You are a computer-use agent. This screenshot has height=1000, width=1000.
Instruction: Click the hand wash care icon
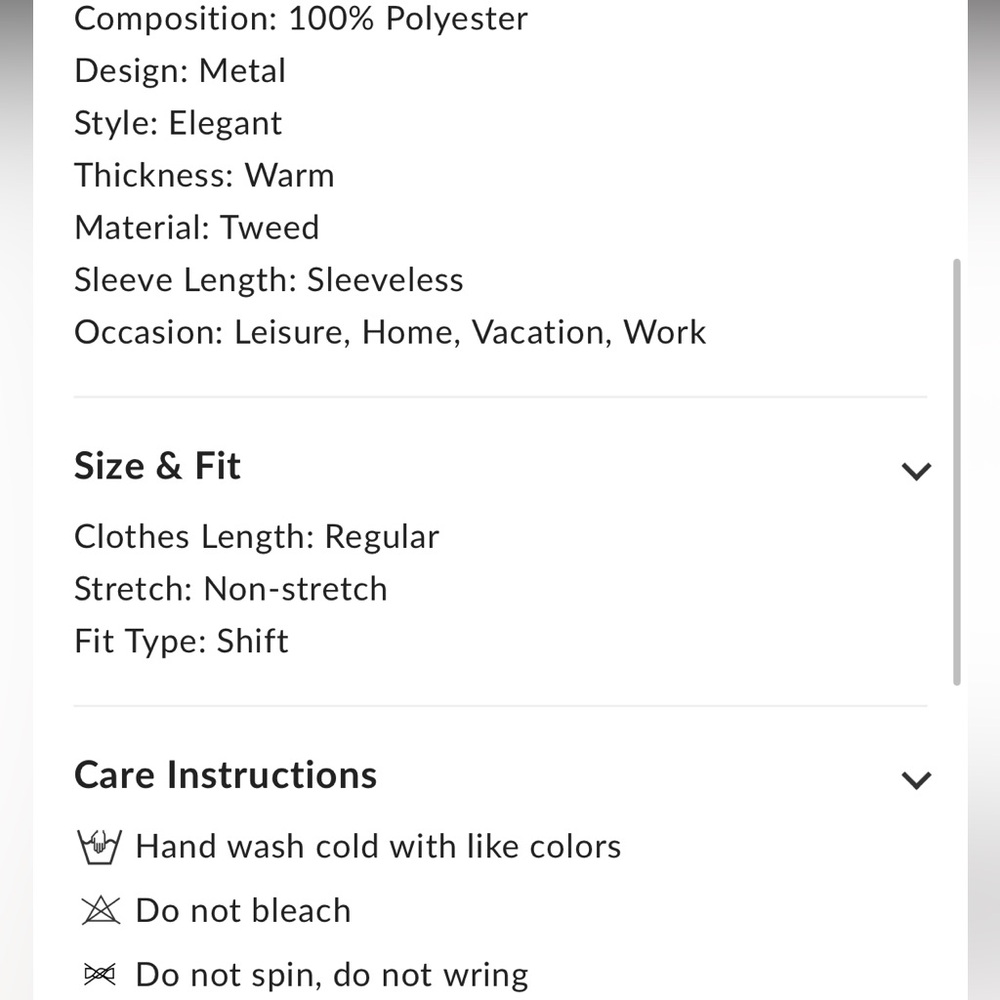click(99, 846)
